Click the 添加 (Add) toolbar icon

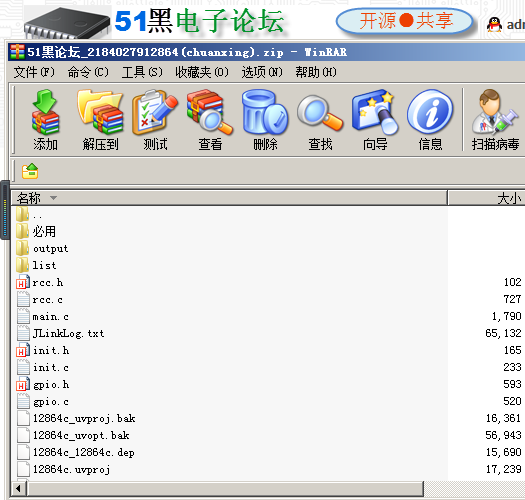(x=46, y=112)
